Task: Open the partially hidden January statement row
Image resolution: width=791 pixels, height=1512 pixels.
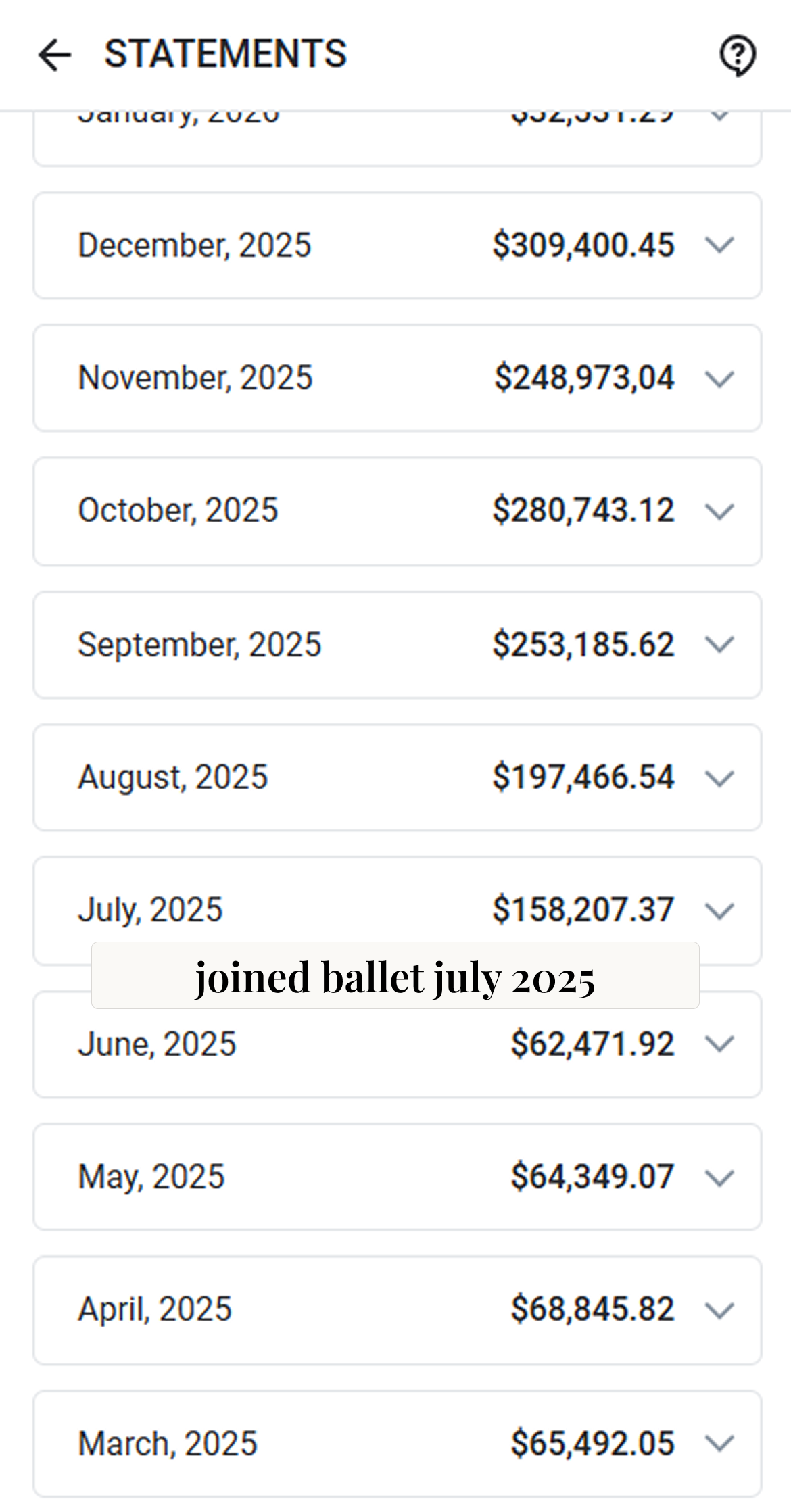Action: tap(397, 137)
